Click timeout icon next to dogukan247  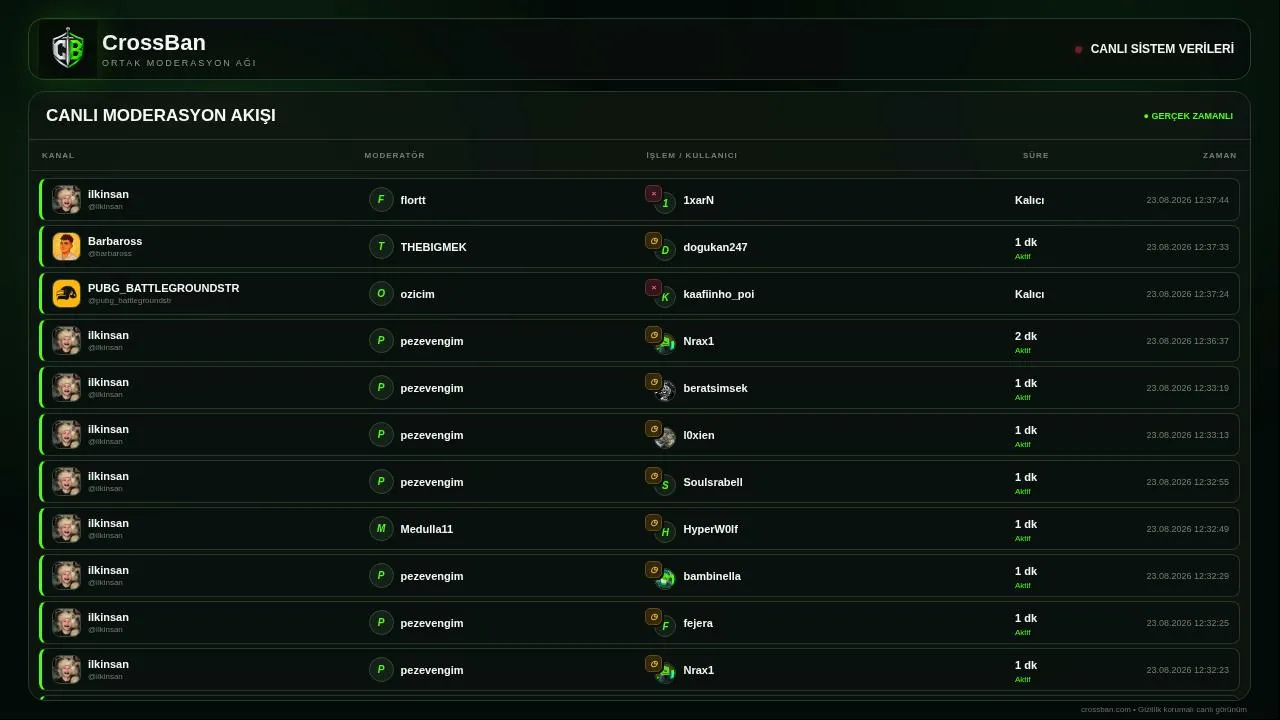click(x=653, y=241)
